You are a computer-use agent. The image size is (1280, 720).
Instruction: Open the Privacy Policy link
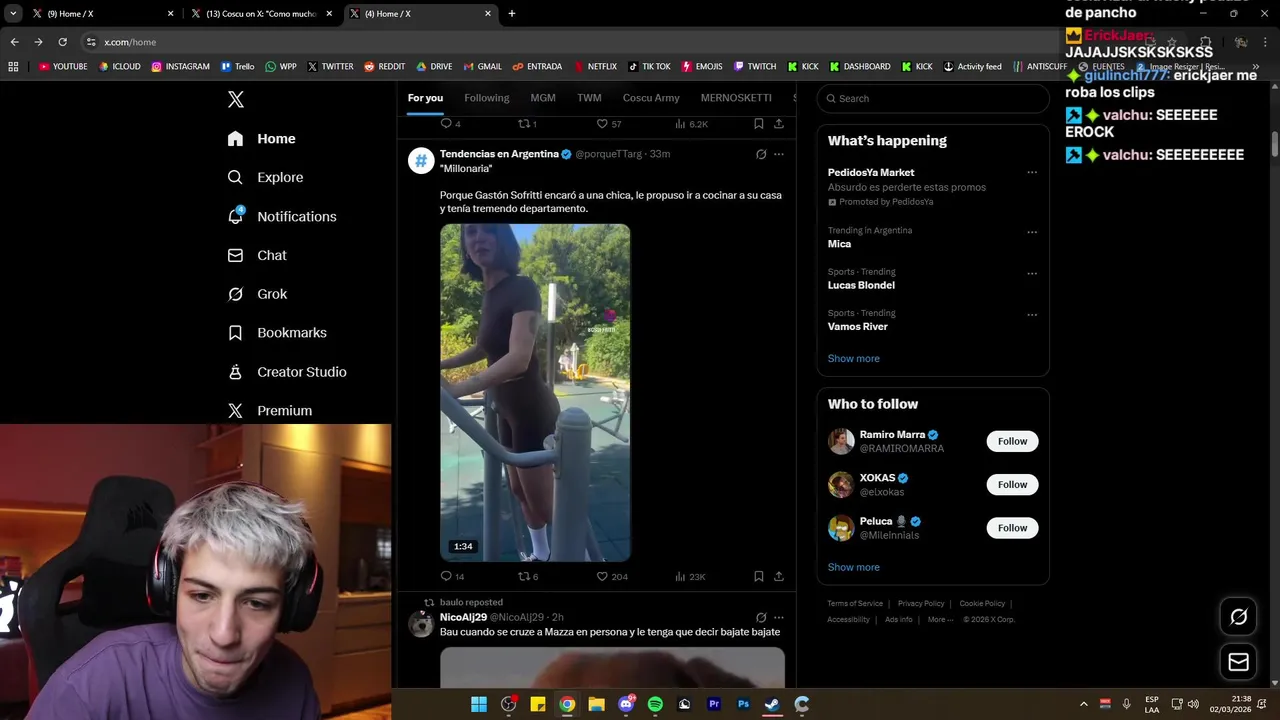(921, 604)
